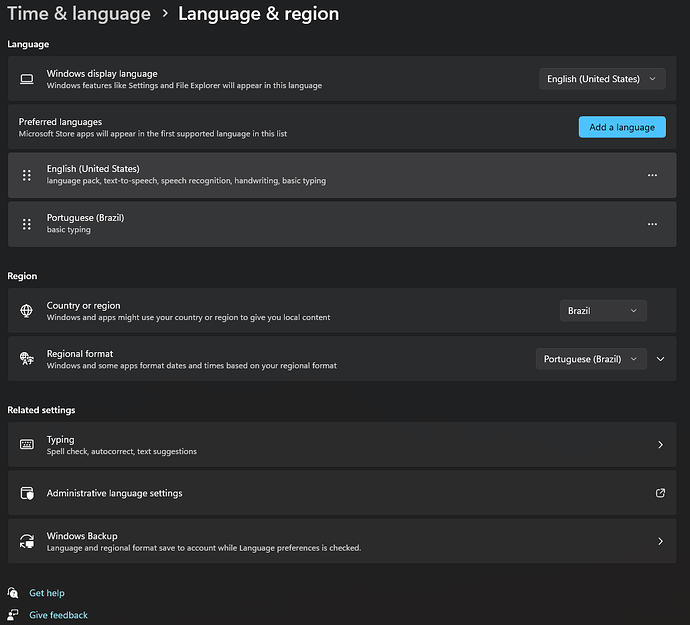The image size is (690, 625).
Task: Open the Windows Backup settings page
Action: point(340,541)
